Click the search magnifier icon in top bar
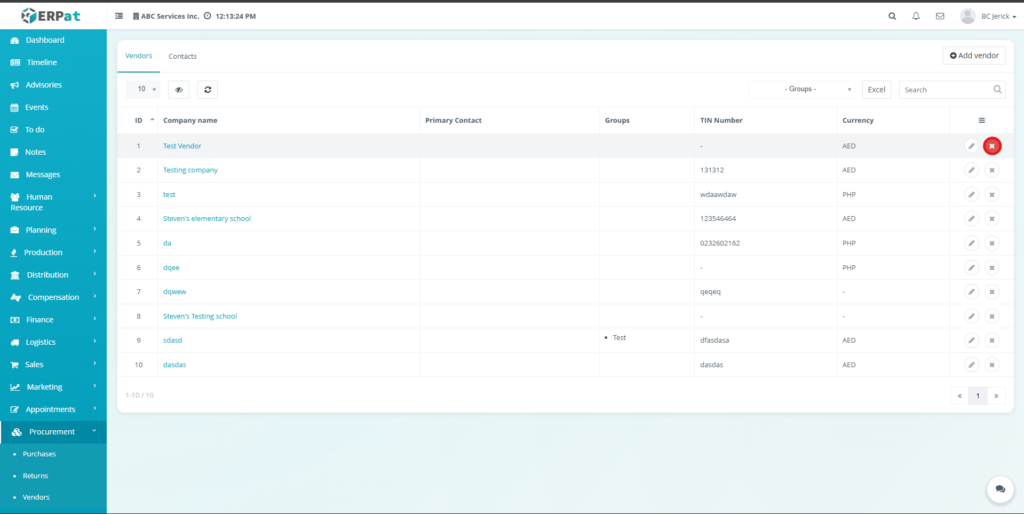Viewport: 1024px width, 514px height. (892, 16)
